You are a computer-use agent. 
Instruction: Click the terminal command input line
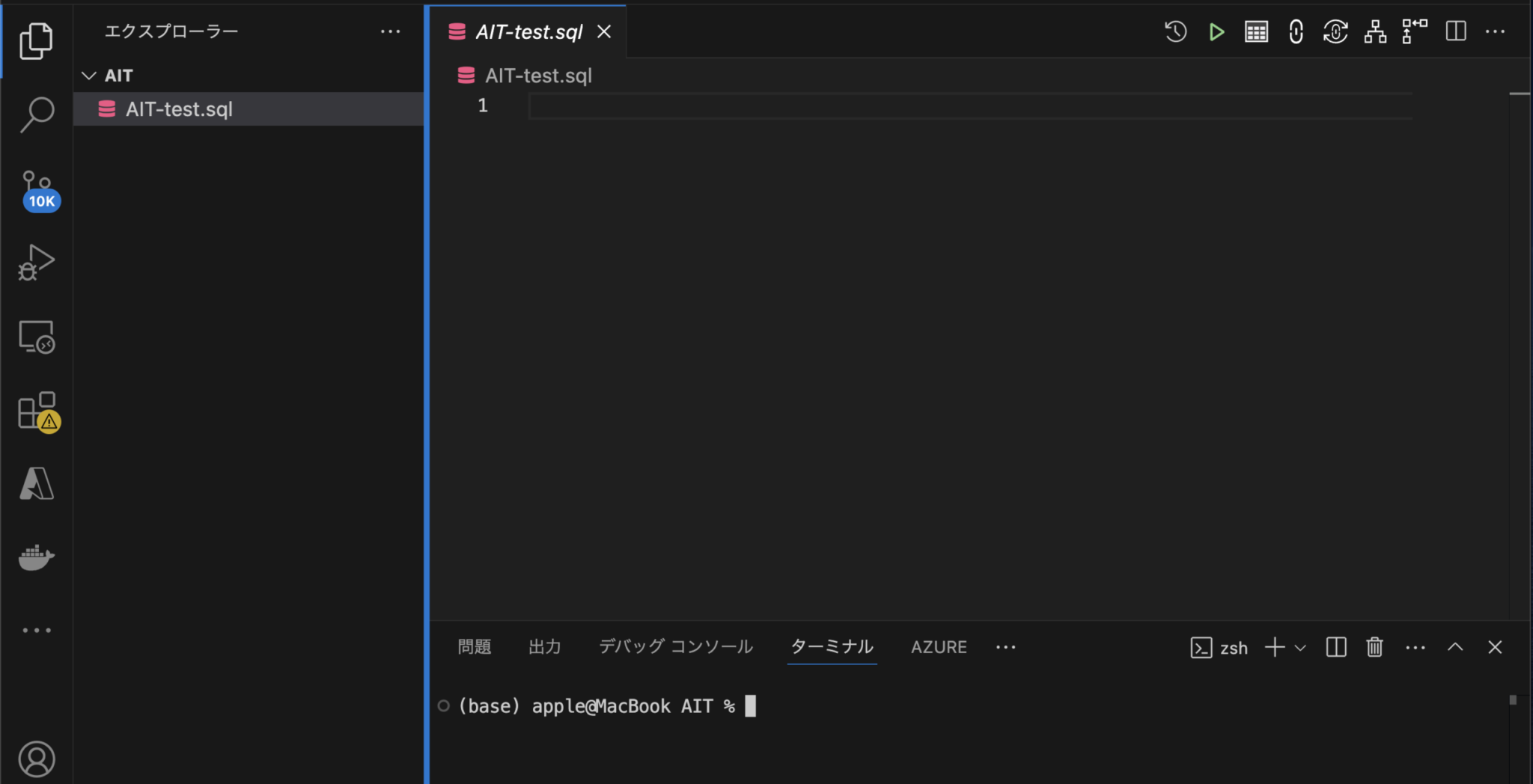pos(752,705)
